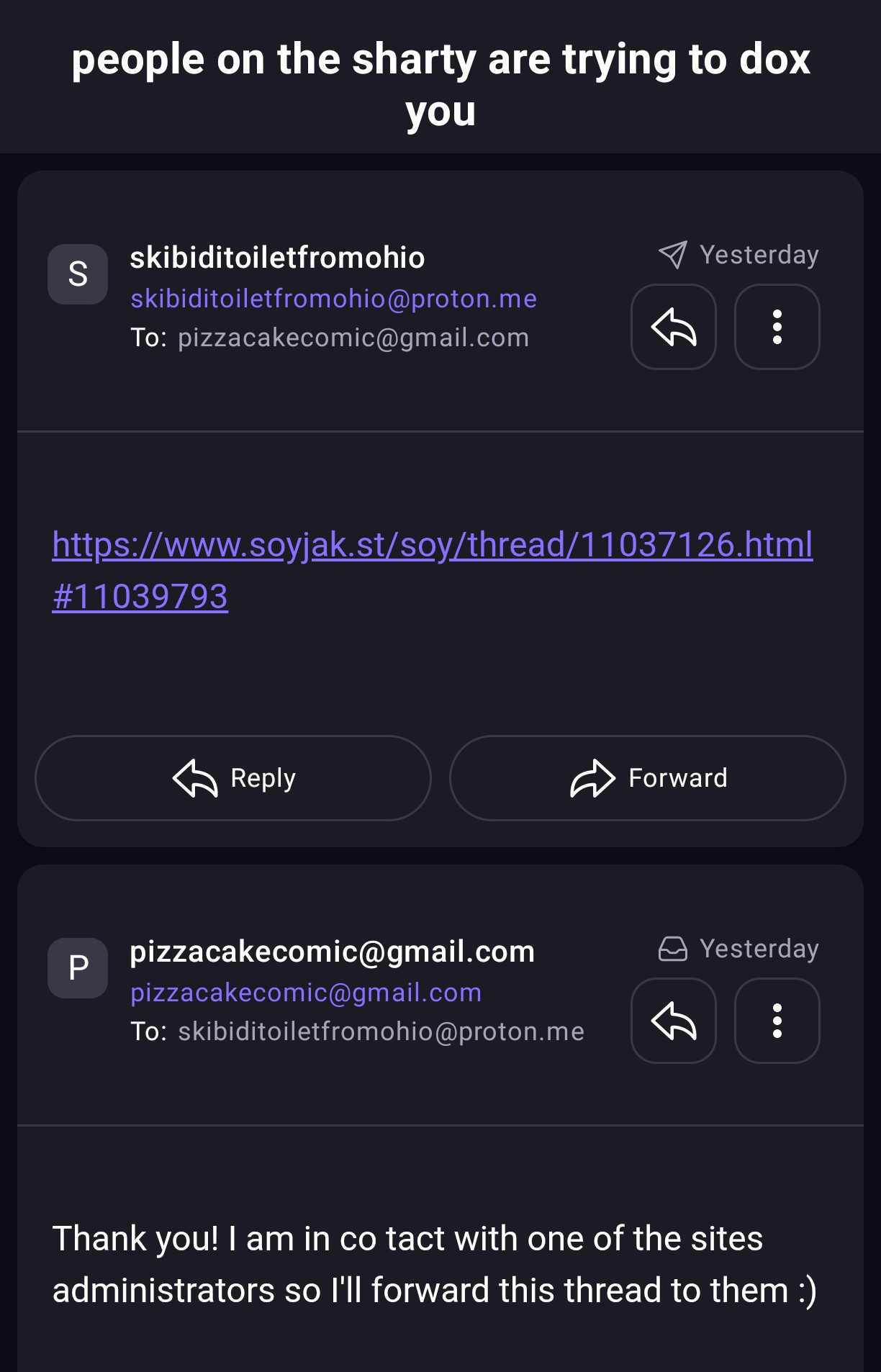Click the S avatar of skibiditoiletfromohio
Screen dimensions: 881x1372
(x=78, y=274)
